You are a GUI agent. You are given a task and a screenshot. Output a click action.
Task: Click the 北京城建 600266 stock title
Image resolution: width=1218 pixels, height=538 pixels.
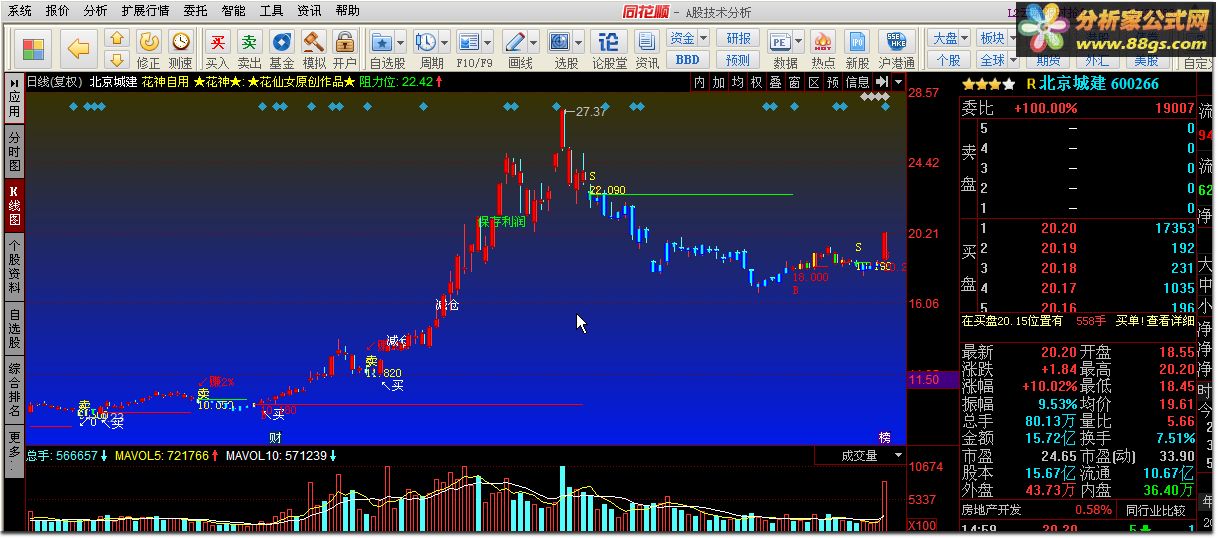tap(1099, 84)
